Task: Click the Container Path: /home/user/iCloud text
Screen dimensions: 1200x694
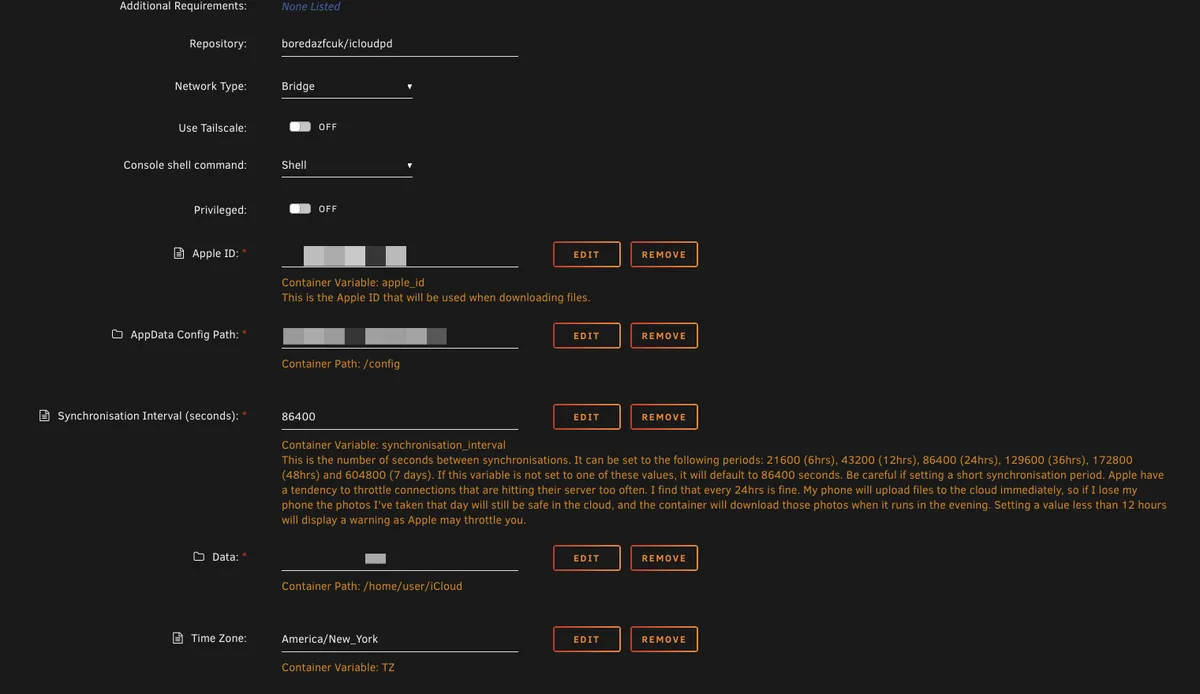Action: 372,586
